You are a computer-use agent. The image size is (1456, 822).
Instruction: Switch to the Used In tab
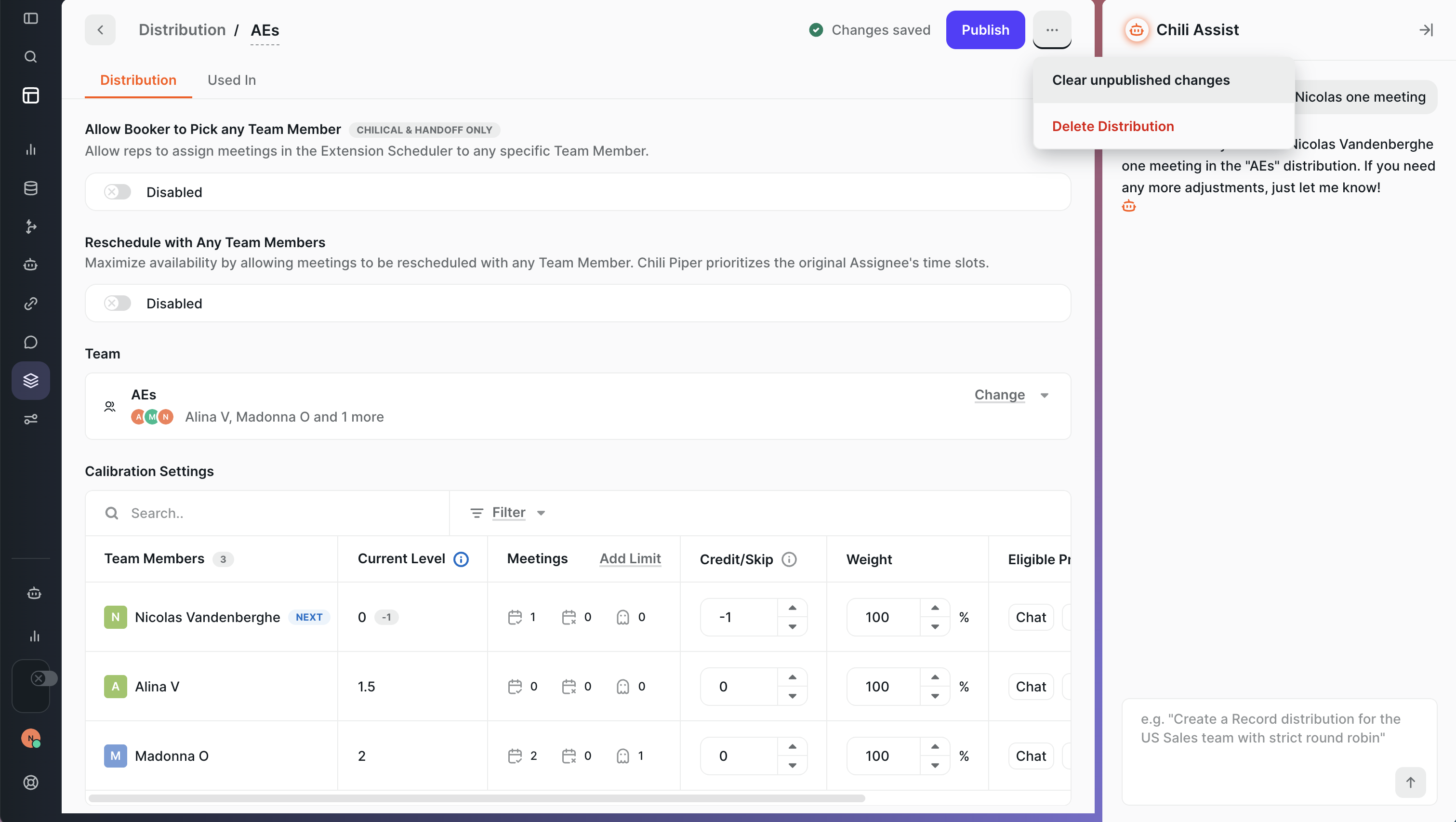tap(232, 80)
